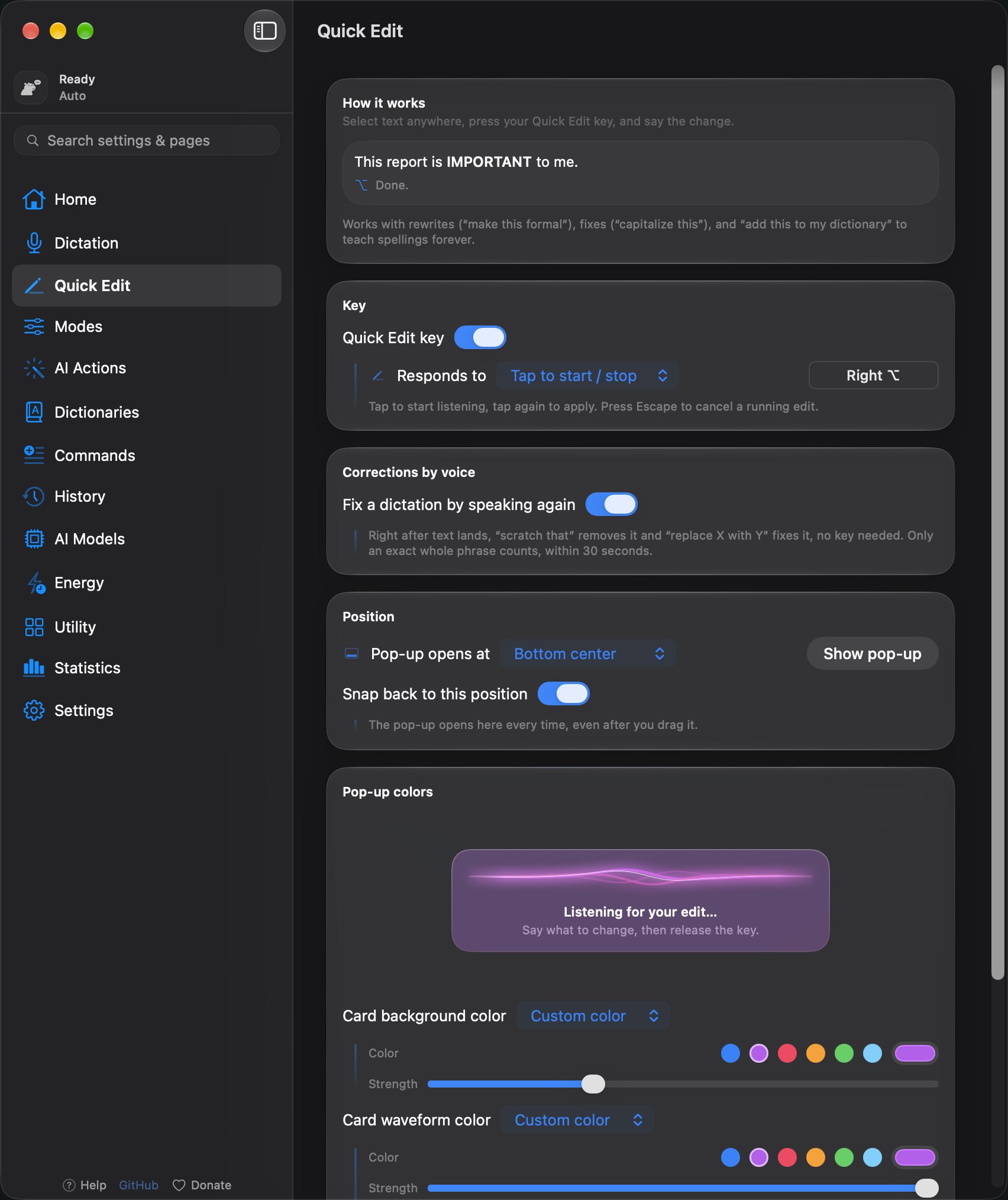The image size is (1008, 1200).
Task: Pick the orange background color swatch
Action: click(815, 1053)
